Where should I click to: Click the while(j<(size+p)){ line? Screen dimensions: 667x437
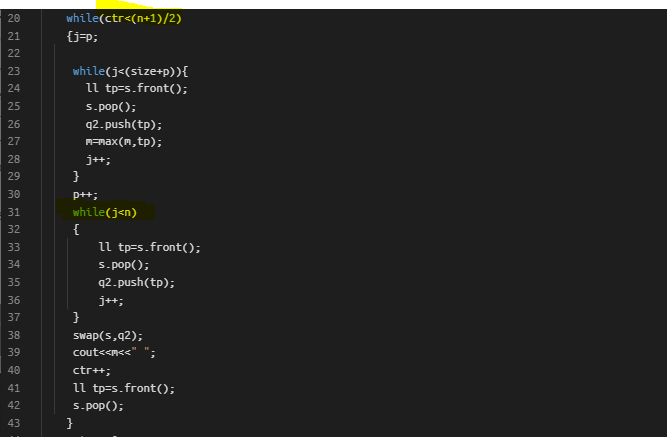(130, 71)
